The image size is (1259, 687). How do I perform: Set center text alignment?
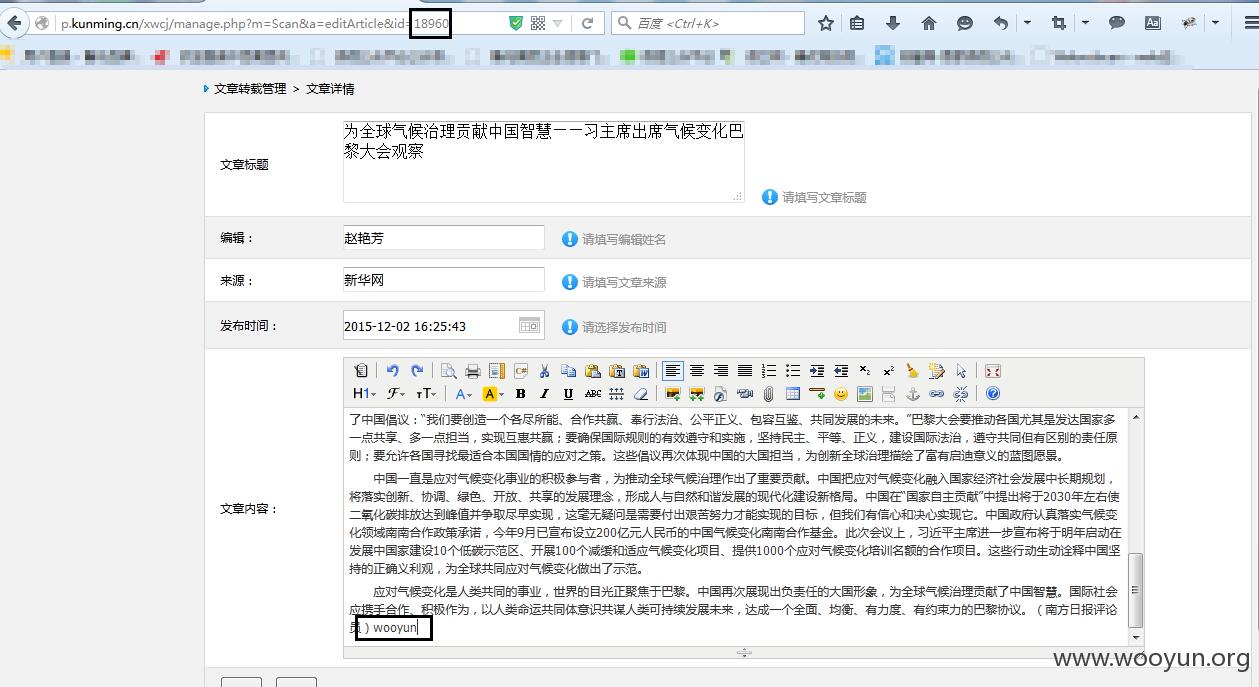697,371
